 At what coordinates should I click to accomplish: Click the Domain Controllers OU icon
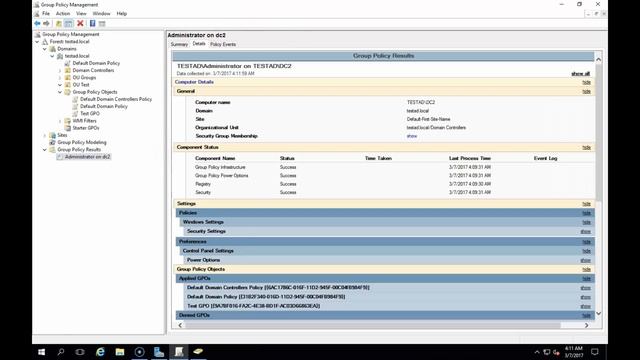[68, 70]
